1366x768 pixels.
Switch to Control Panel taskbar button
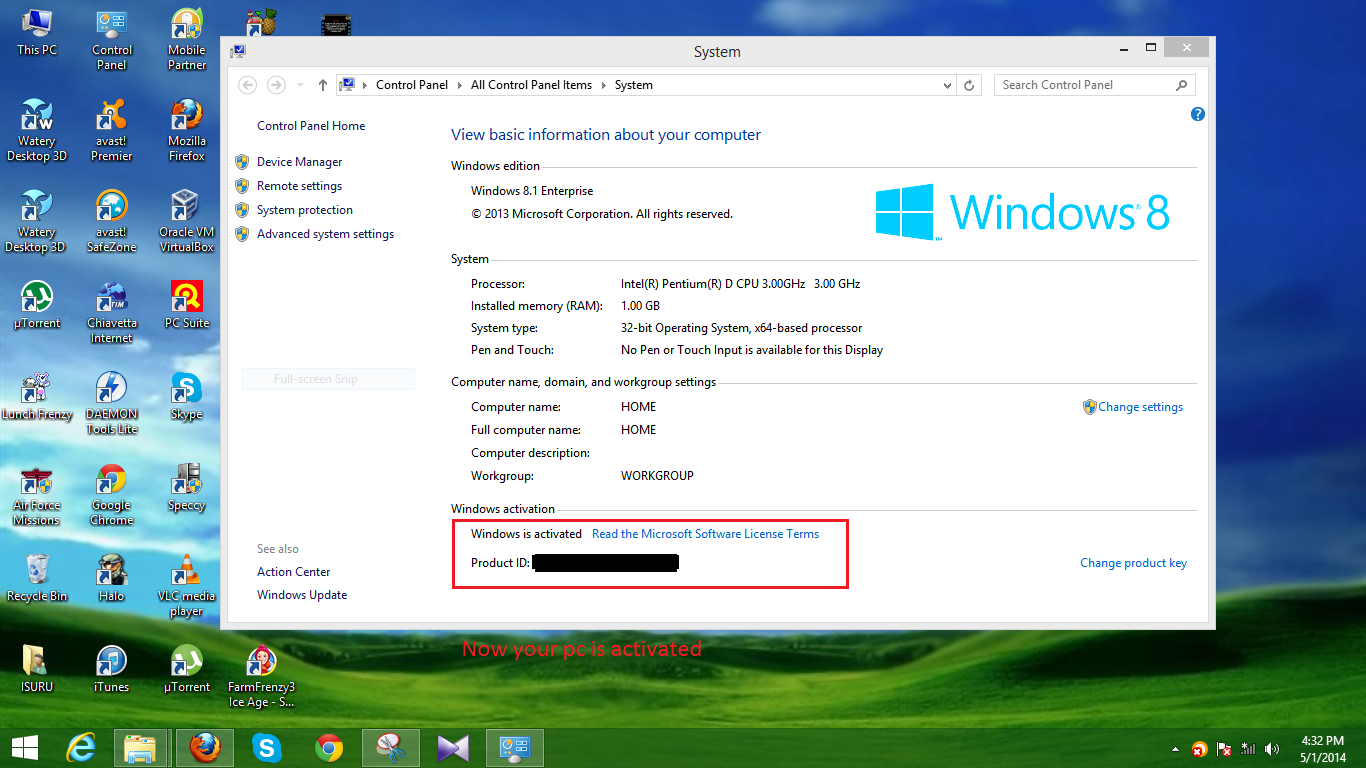(x=514, y=747)
